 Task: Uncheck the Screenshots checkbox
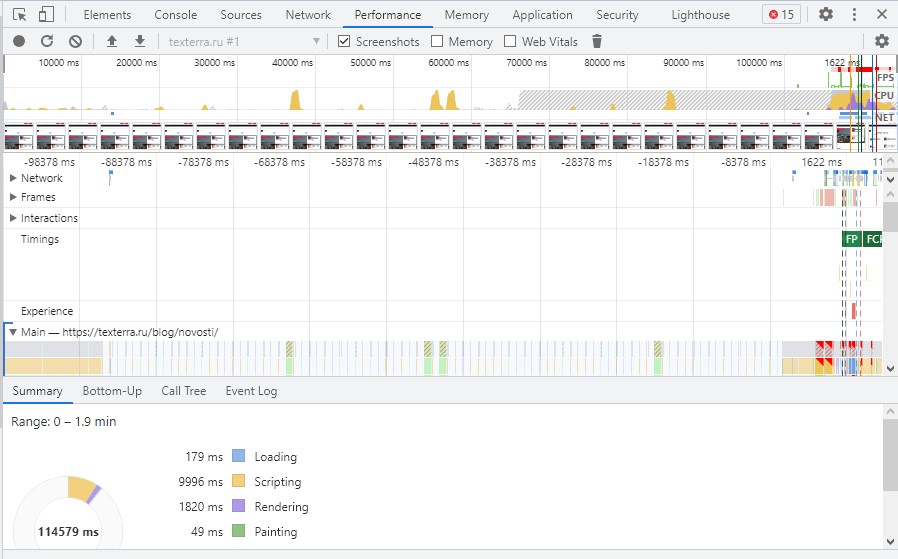[x=344, y=42]
